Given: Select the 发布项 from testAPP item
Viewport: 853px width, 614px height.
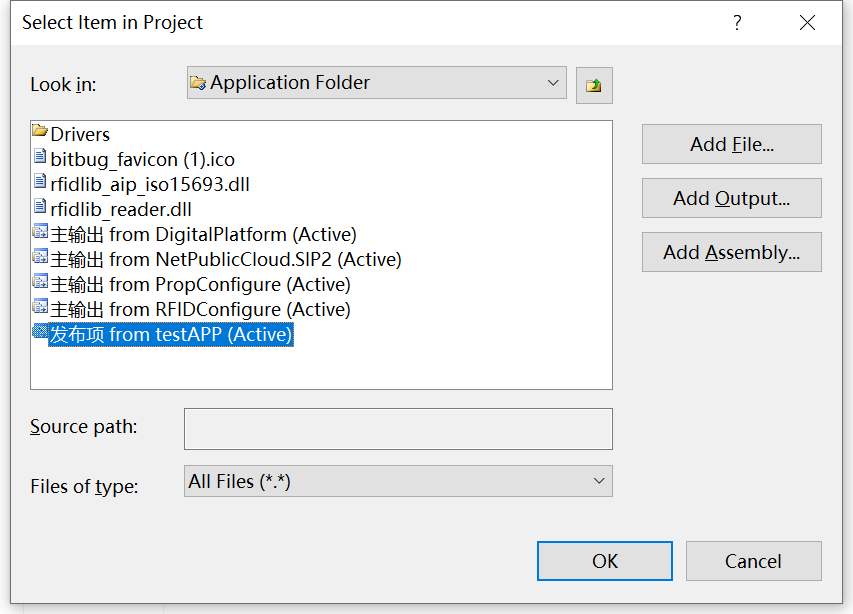Looking at the screenshot, I should (x=171, y=335).
